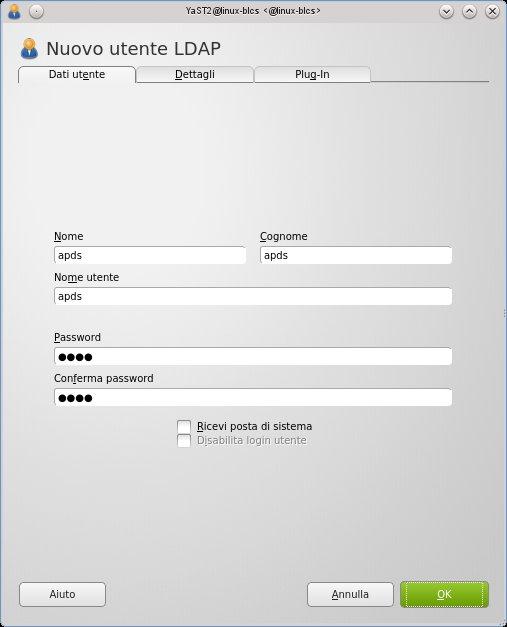Focus the Cognome input field

(x=356, y=255)
